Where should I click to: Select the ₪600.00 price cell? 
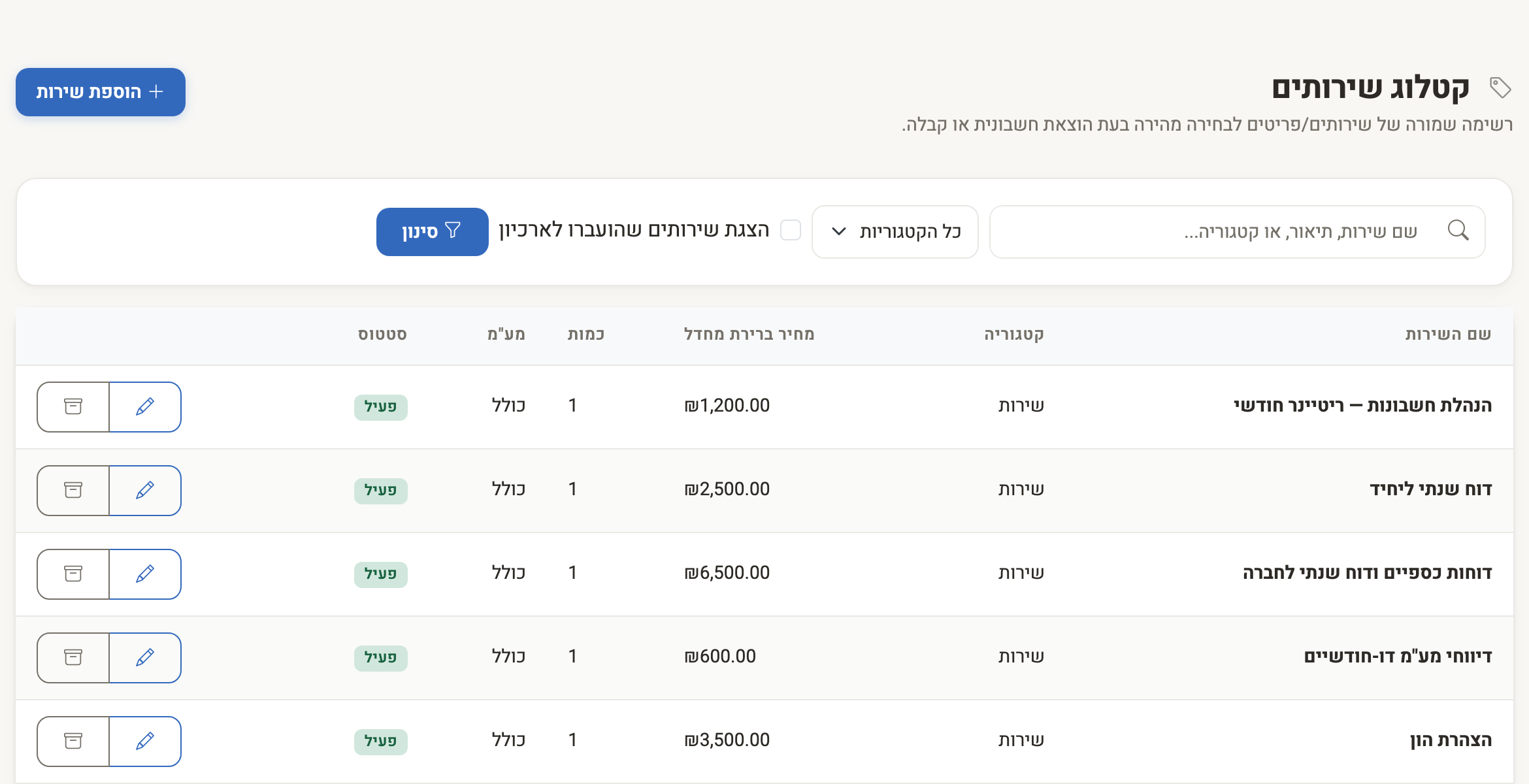(719, 657)
